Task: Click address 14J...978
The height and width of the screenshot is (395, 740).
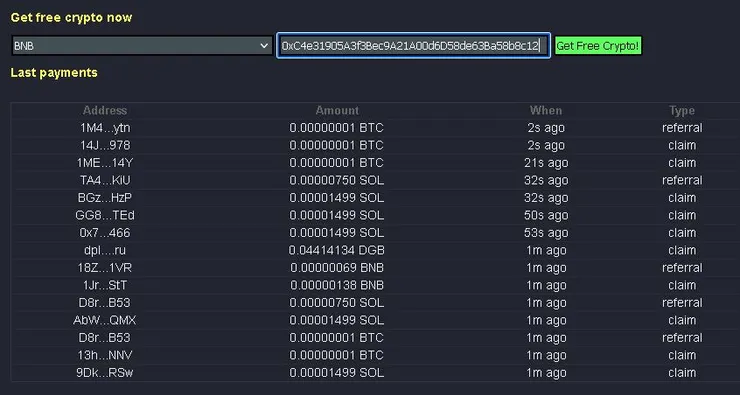Action: pyautogui.click(x=105, y=145)
